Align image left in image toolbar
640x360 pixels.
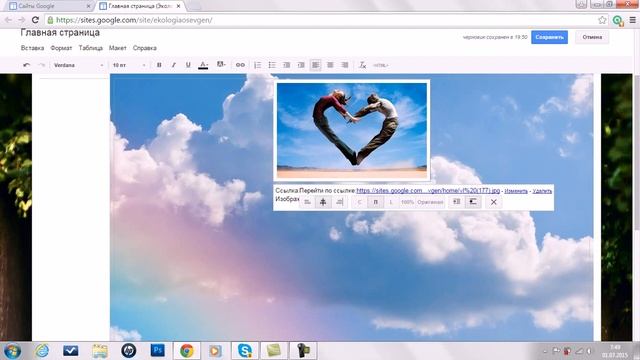point(307,202)
